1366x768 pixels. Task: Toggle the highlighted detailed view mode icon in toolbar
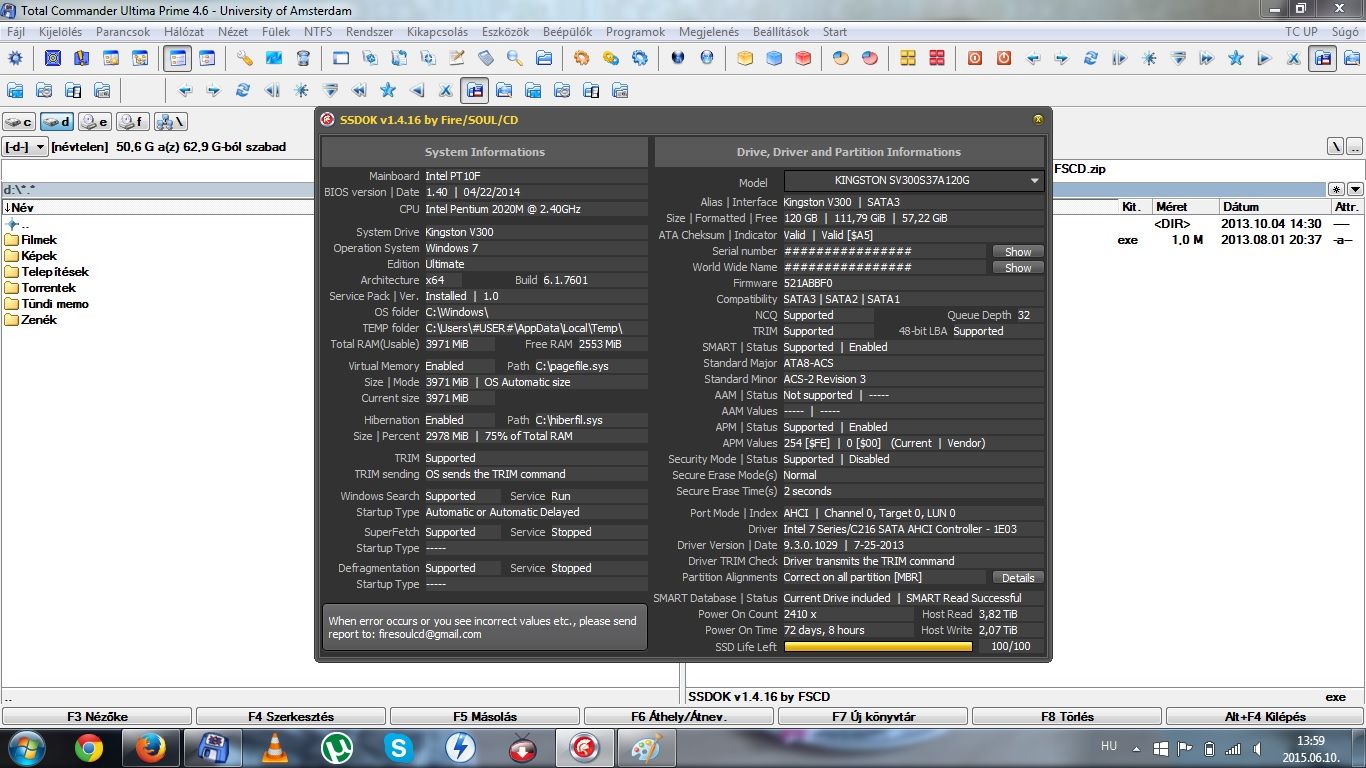click(178, 58)
